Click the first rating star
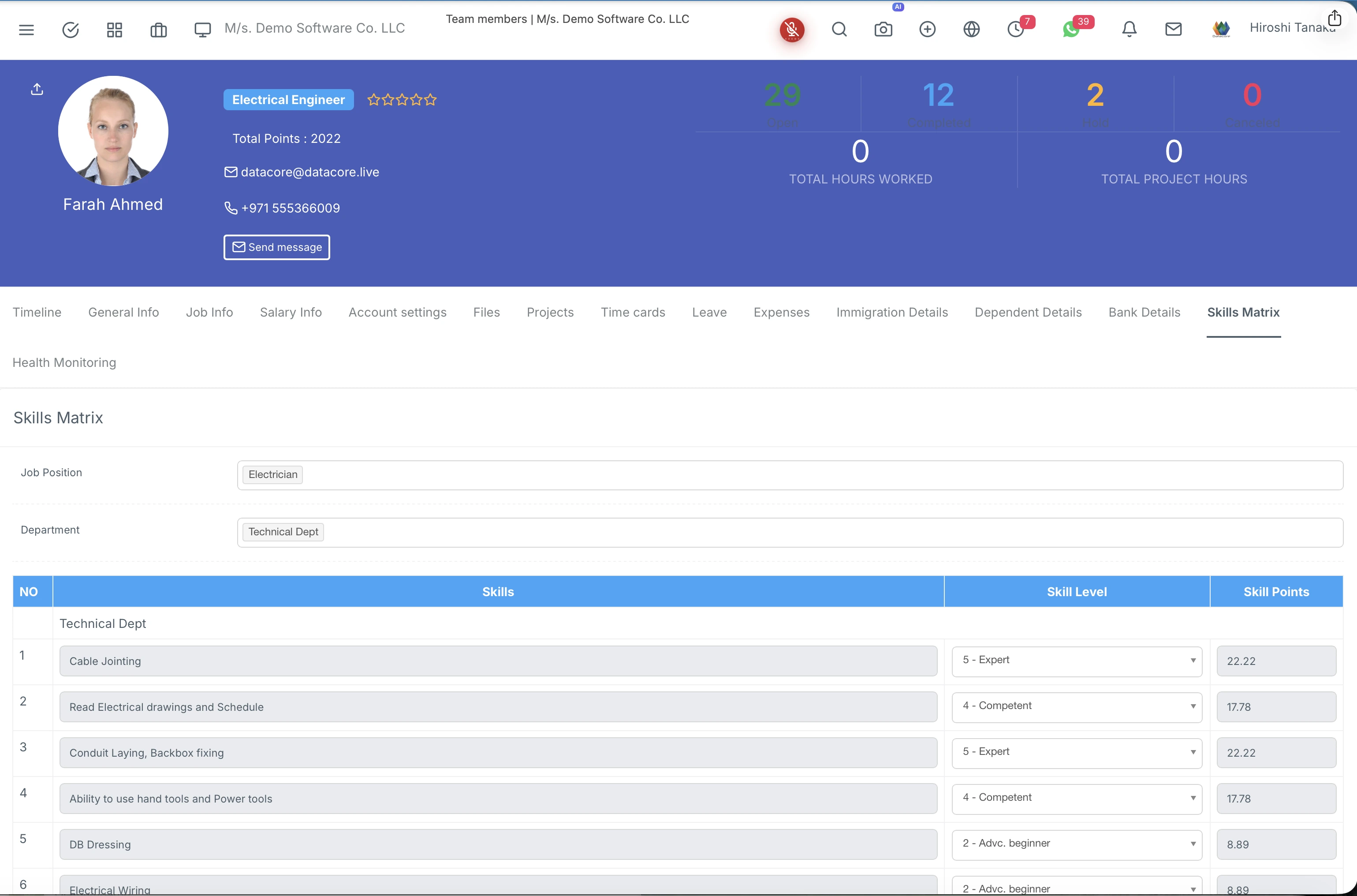Image resolution: width=1357 pixels, height=896 pixels. point(374,100)
